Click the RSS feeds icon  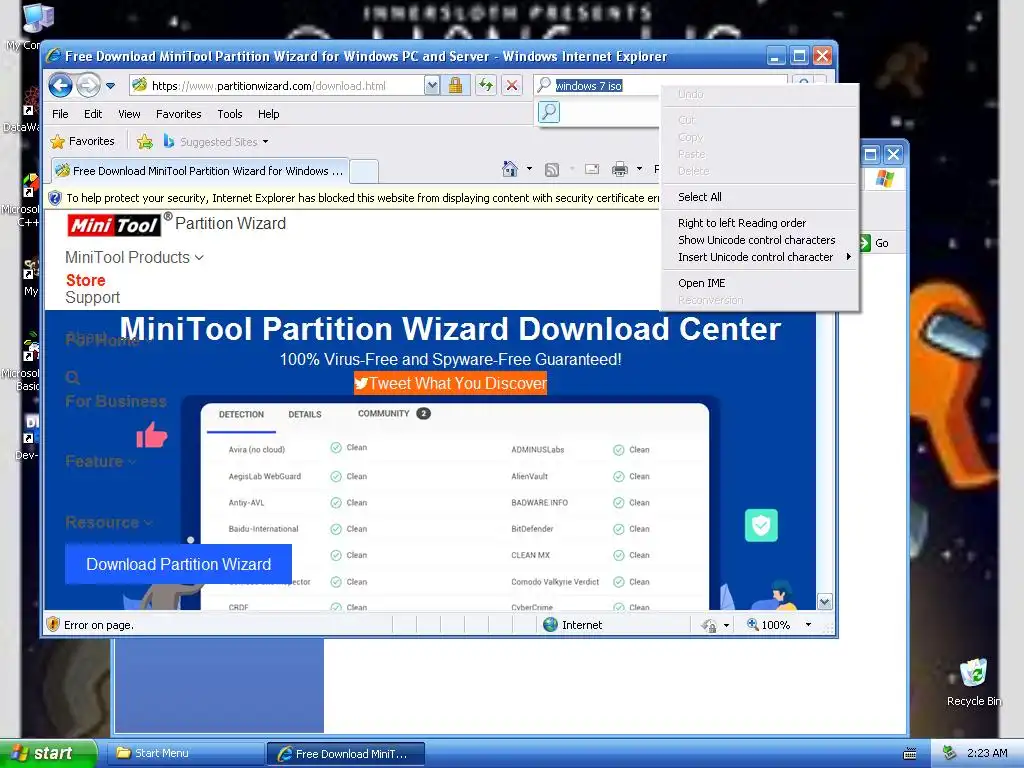pyautogui.click(x=552, y=170)
